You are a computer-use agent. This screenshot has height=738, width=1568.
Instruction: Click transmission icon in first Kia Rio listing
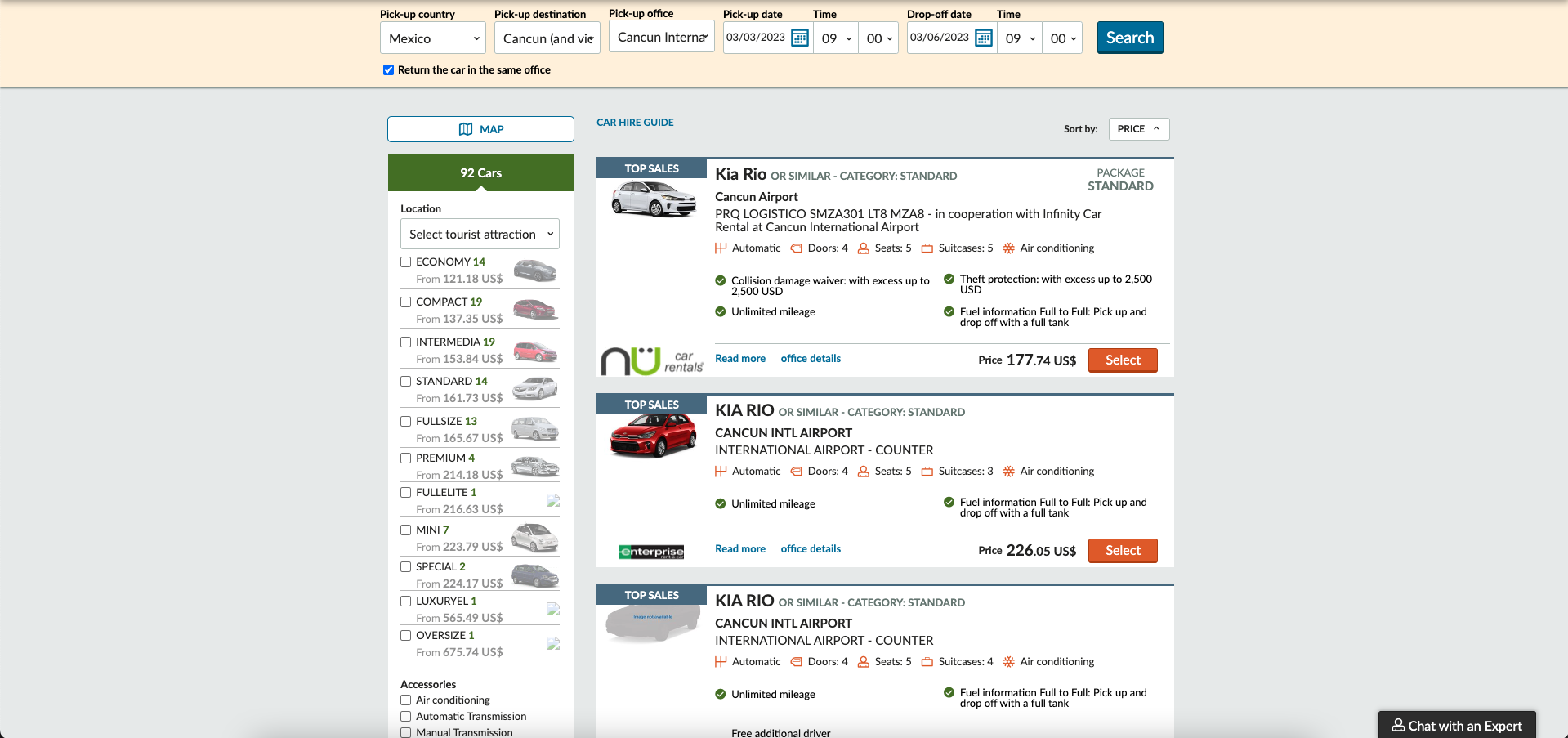(721, 248)
